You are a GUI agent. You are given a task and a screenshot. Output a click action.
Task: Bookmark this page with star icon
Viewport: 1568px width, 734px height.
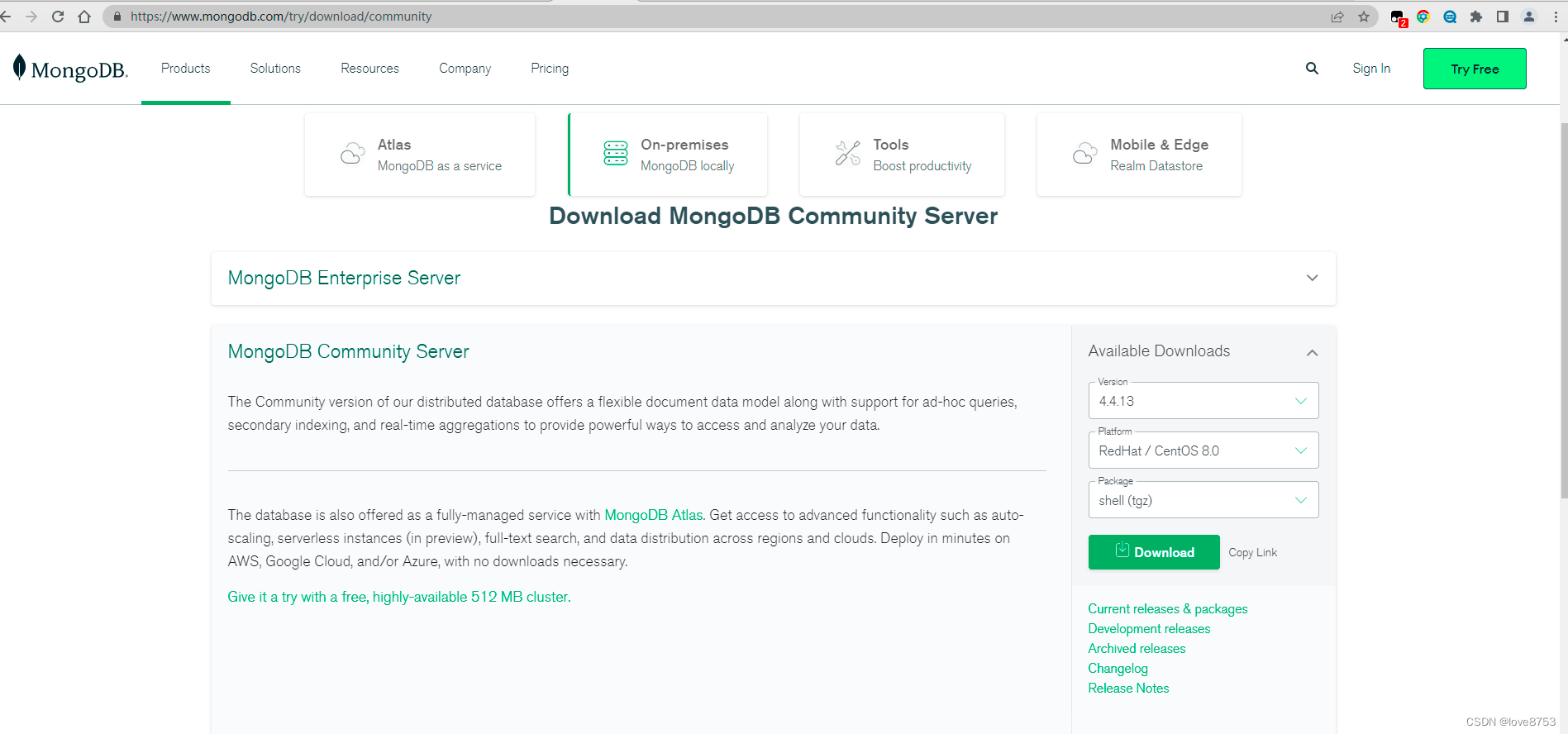tap(1364, 17)
